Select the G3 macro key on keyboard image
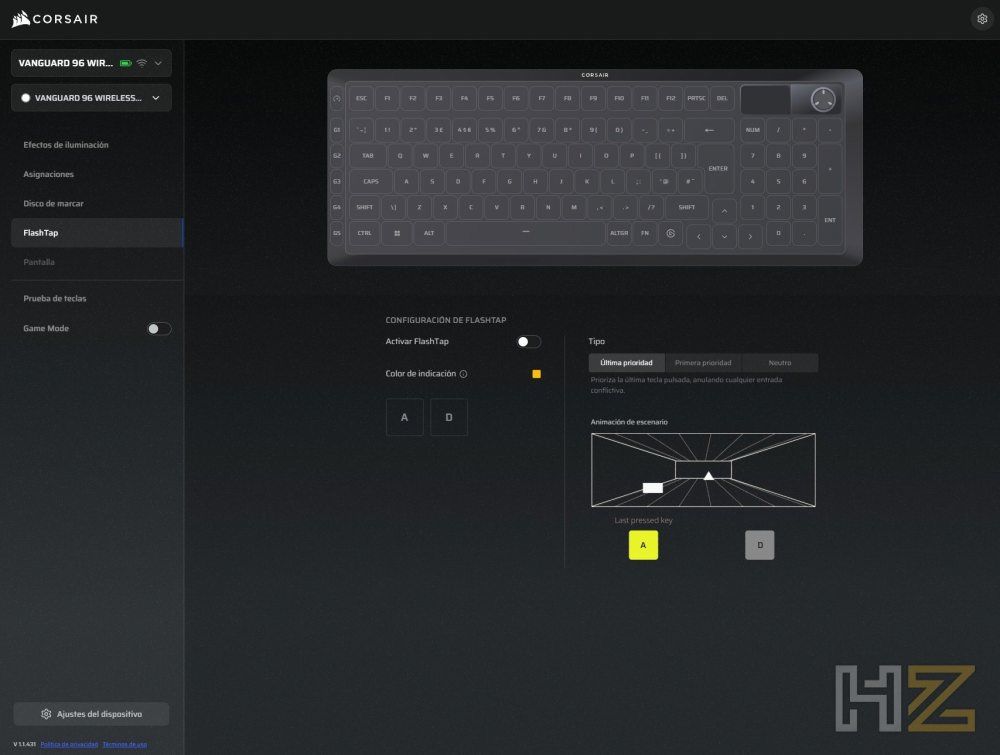Viewport: 1000px width, 755px height. 337,182
